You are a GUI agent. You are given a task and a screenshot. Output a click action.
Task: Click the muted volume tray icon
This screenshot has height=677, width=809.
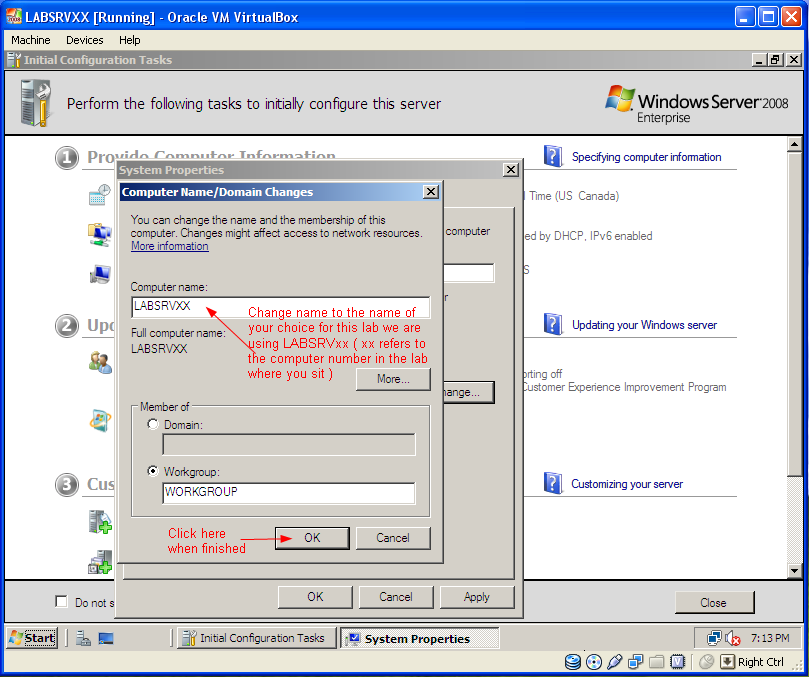(733, 638)
